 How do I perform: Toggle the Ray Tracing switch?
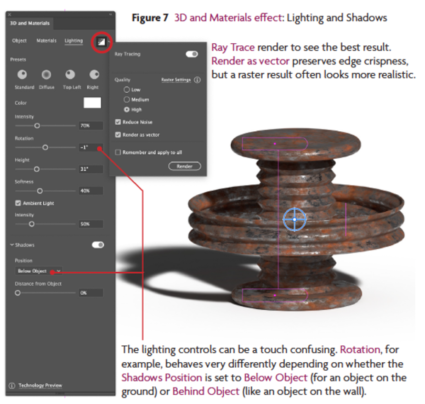pyautogui.click(x=192, y=54)
